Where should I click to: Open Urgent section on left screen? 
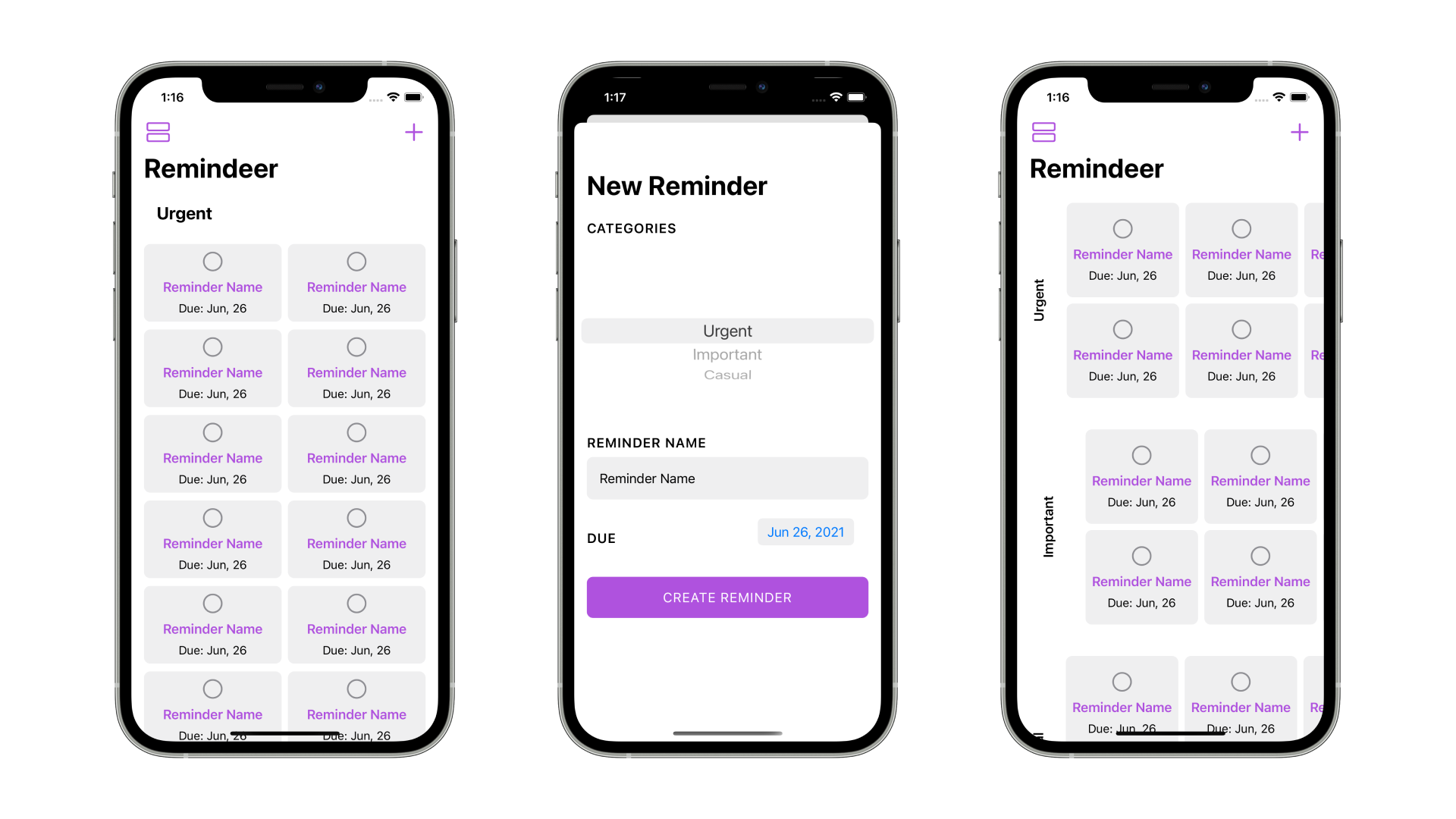coord(185,212)
